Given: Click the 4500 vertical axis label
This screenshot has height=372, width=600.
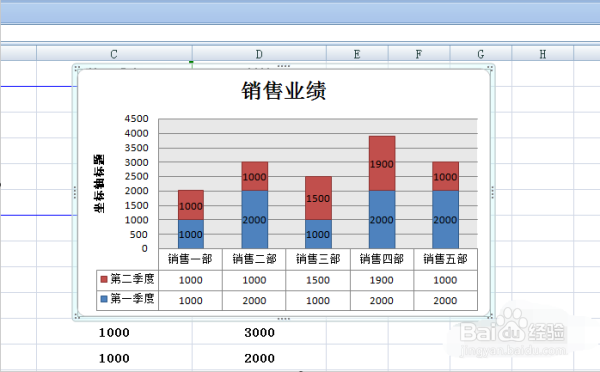Looking at the screenshot, I should pos(136,119).
